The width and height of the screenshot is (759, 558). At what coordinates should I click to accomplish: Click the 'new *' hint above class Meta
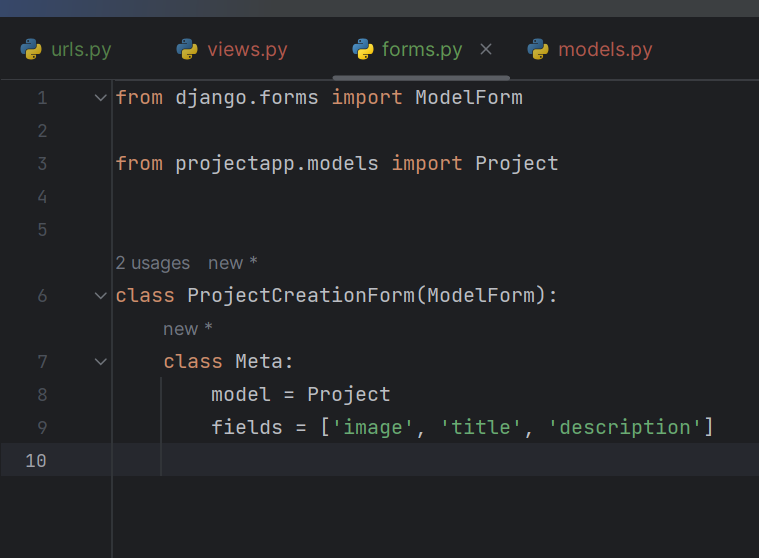pyautogui.click(x=188, y=329)
